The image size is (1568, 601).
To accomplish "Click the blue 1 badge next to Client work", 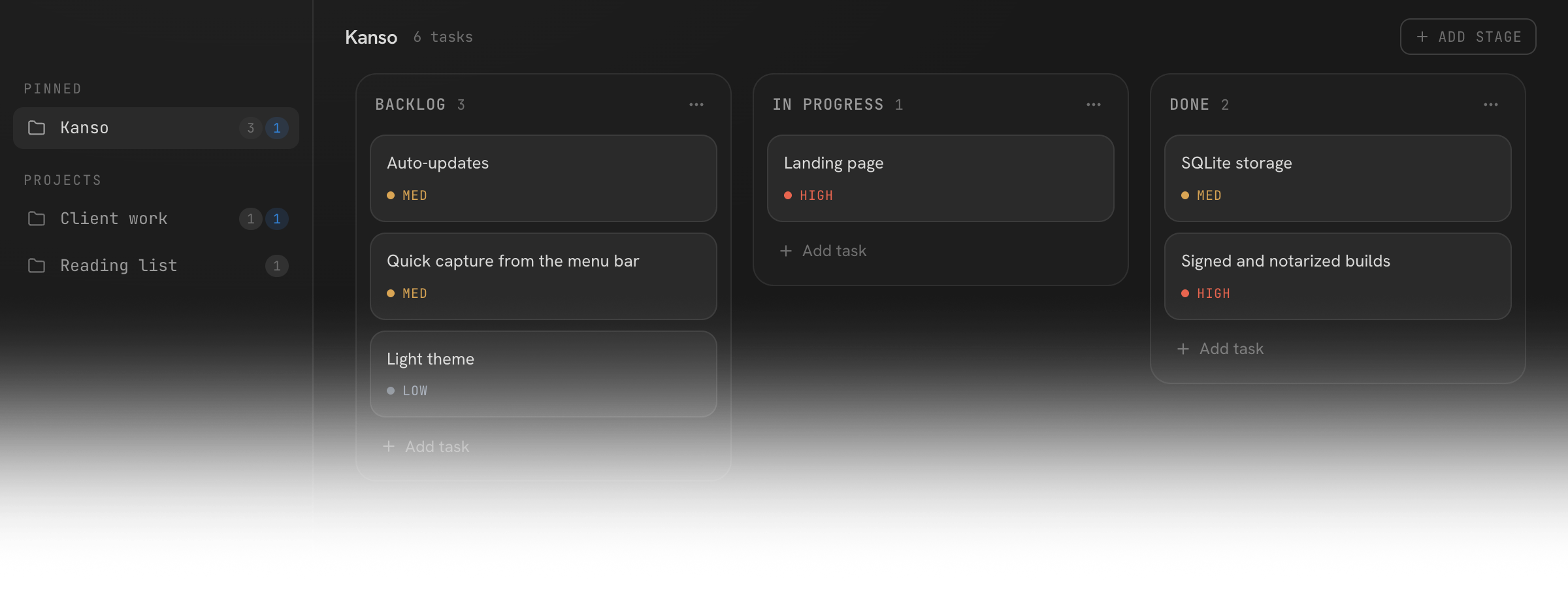I will [277, 219].
